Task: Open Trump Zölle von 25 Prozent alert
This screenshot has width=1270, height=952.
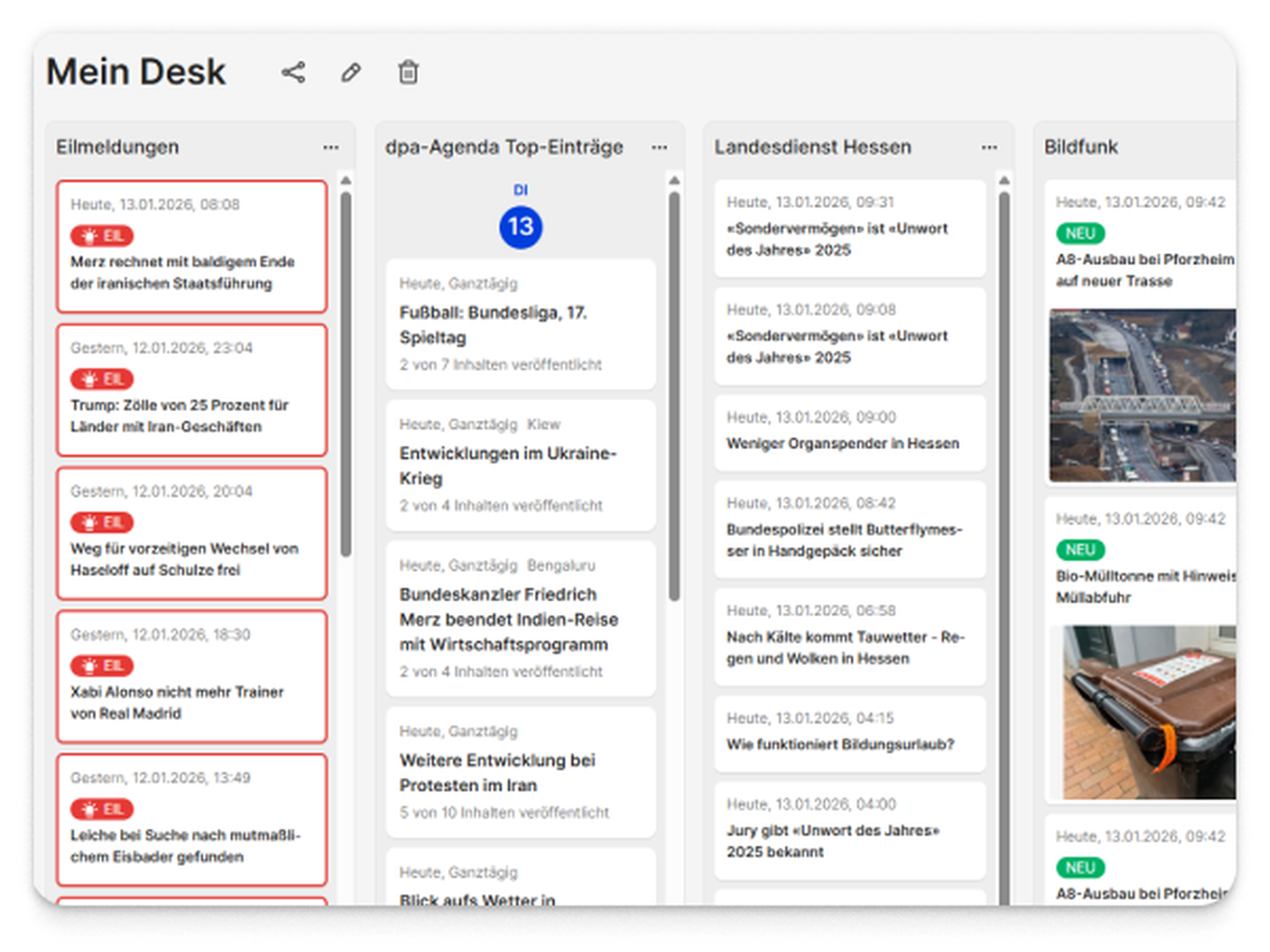Action: (179, 416)
